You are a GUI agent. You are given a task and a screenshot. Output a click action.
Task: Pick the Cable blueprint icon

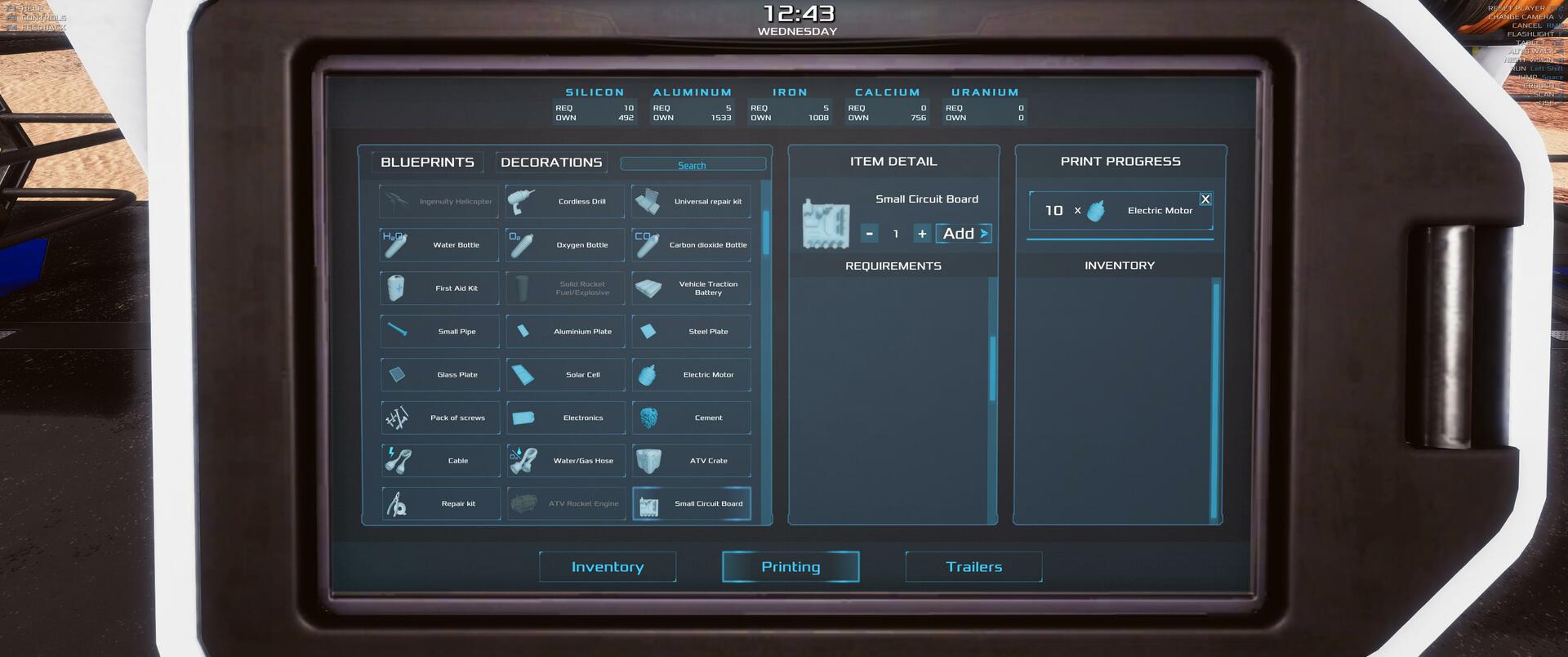(398, 461)
